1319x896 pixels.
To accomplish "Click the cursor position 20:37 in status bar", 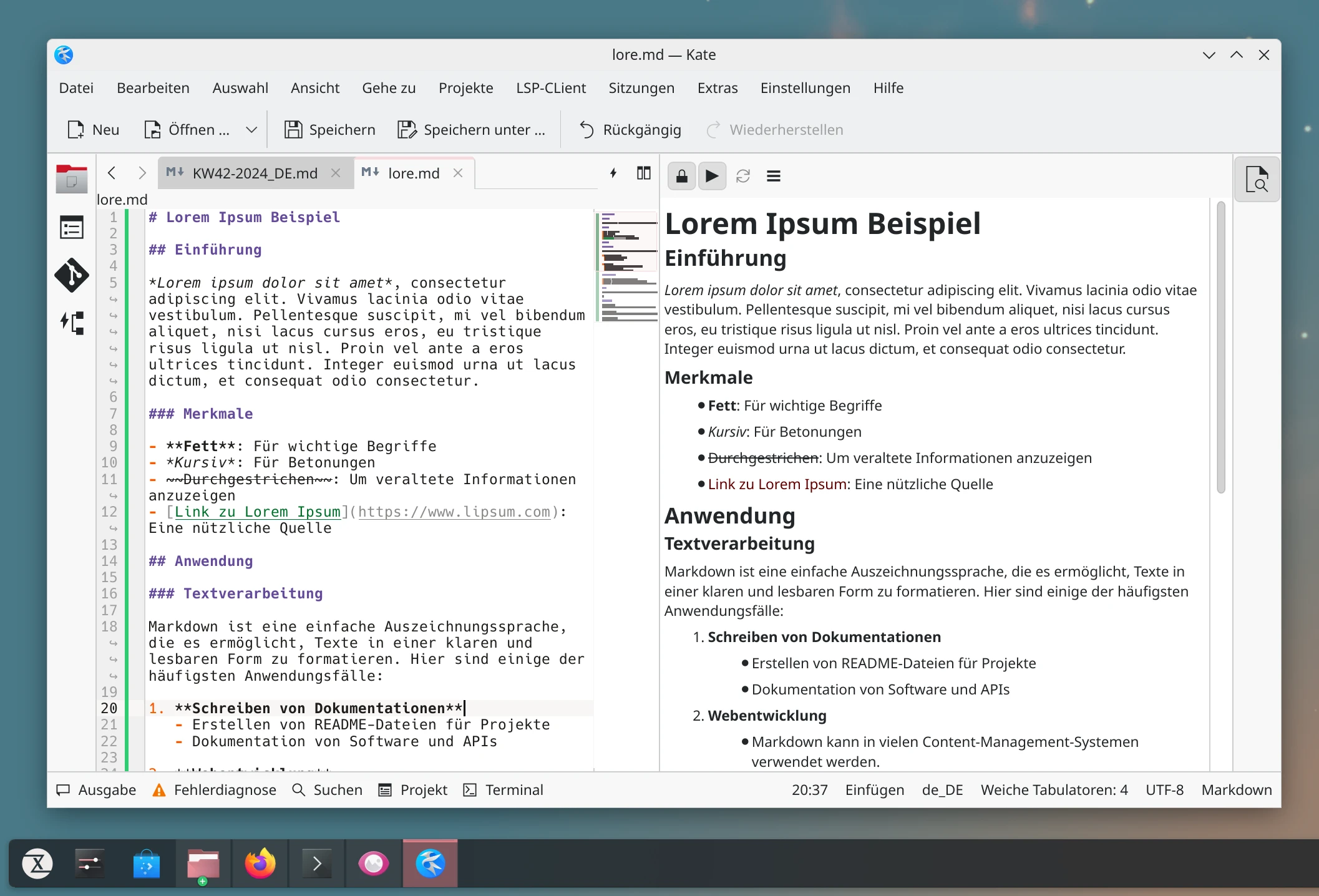I will [809, 790].
